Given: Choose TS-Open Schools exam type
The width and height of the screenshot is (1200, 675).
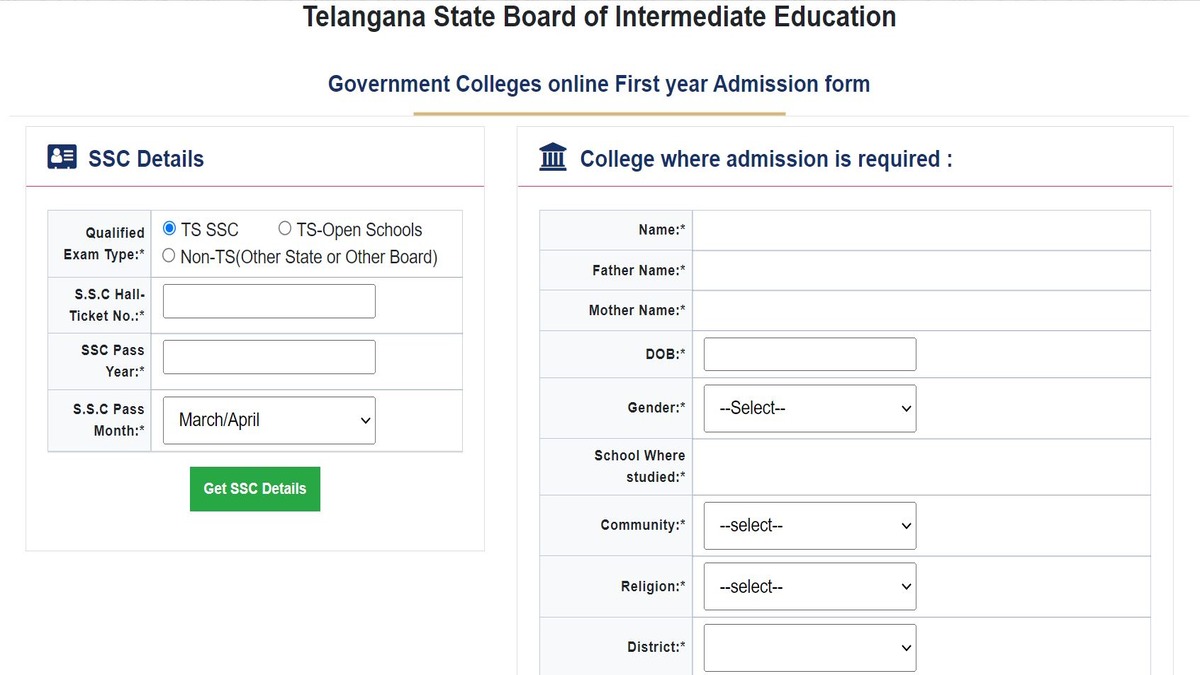Looking at the screenshot, I should pos(285,229).
